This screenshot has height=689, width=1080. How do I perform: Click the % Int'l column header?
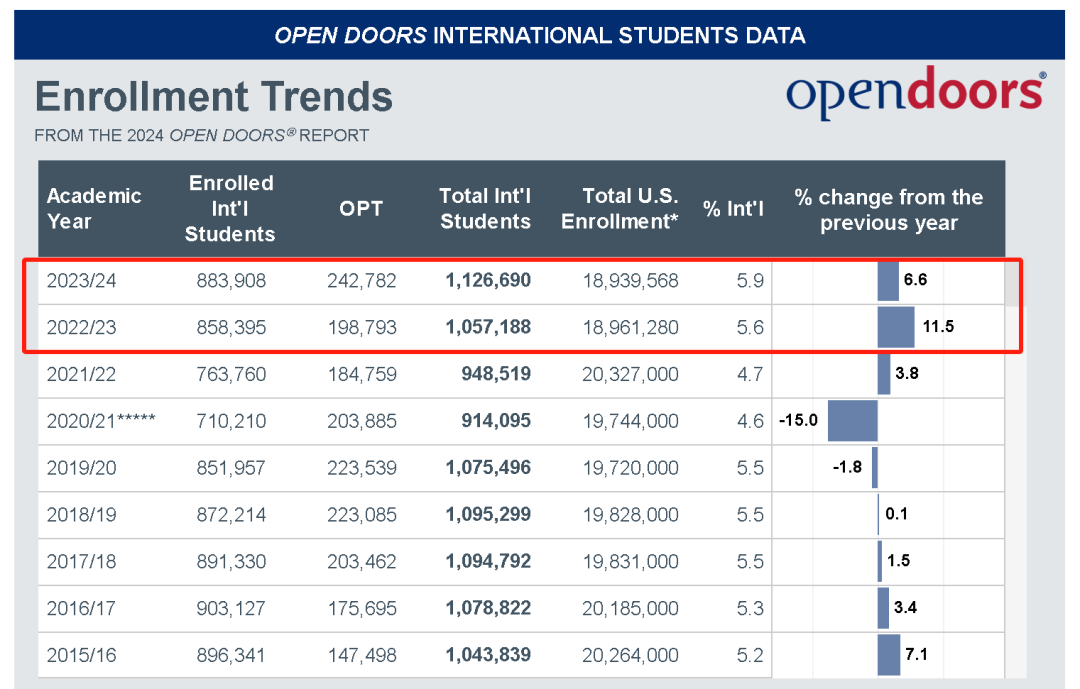tap(733, 209)
